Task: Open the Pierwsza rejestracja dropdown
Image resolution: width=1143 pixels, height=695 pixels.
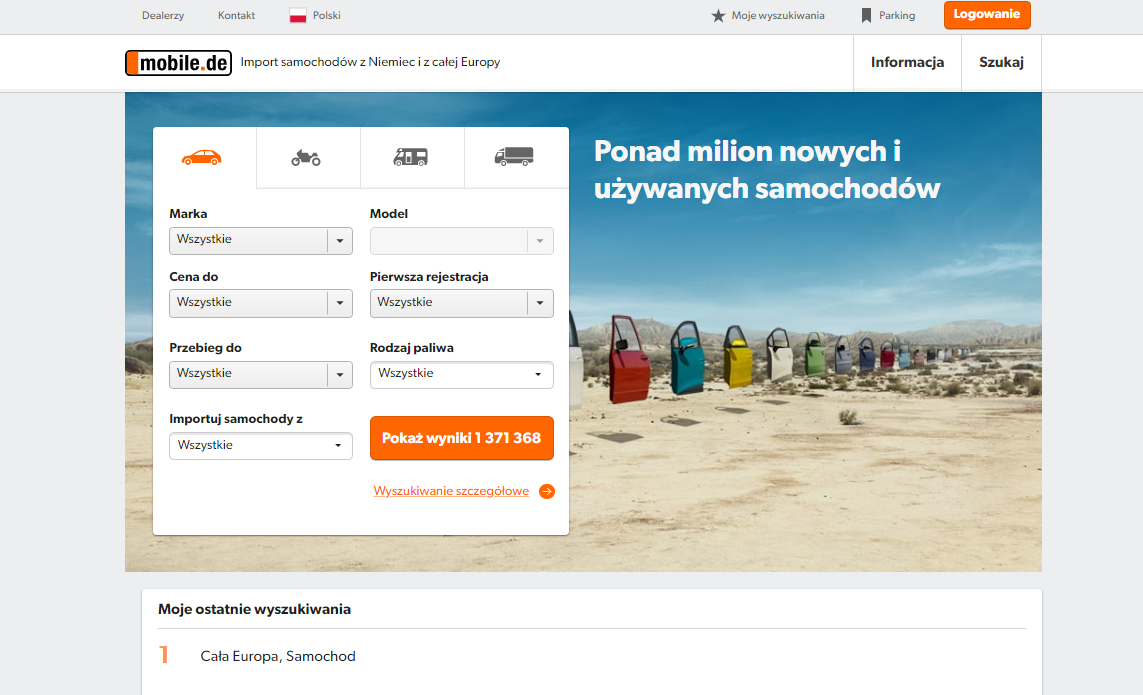Action: click(461, 303)
